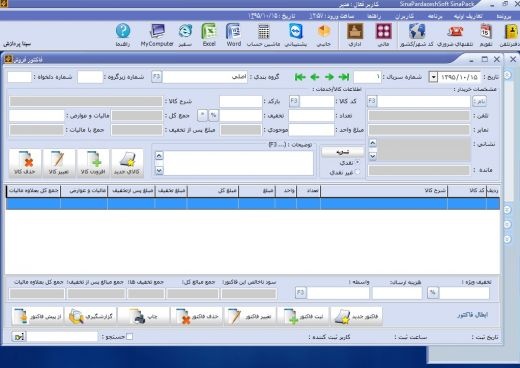The height and width of the screenshot is (368, 520).
Task: Open the emergency phones (تلفنهای ضروری) icon
Action: tap(455, 35)
